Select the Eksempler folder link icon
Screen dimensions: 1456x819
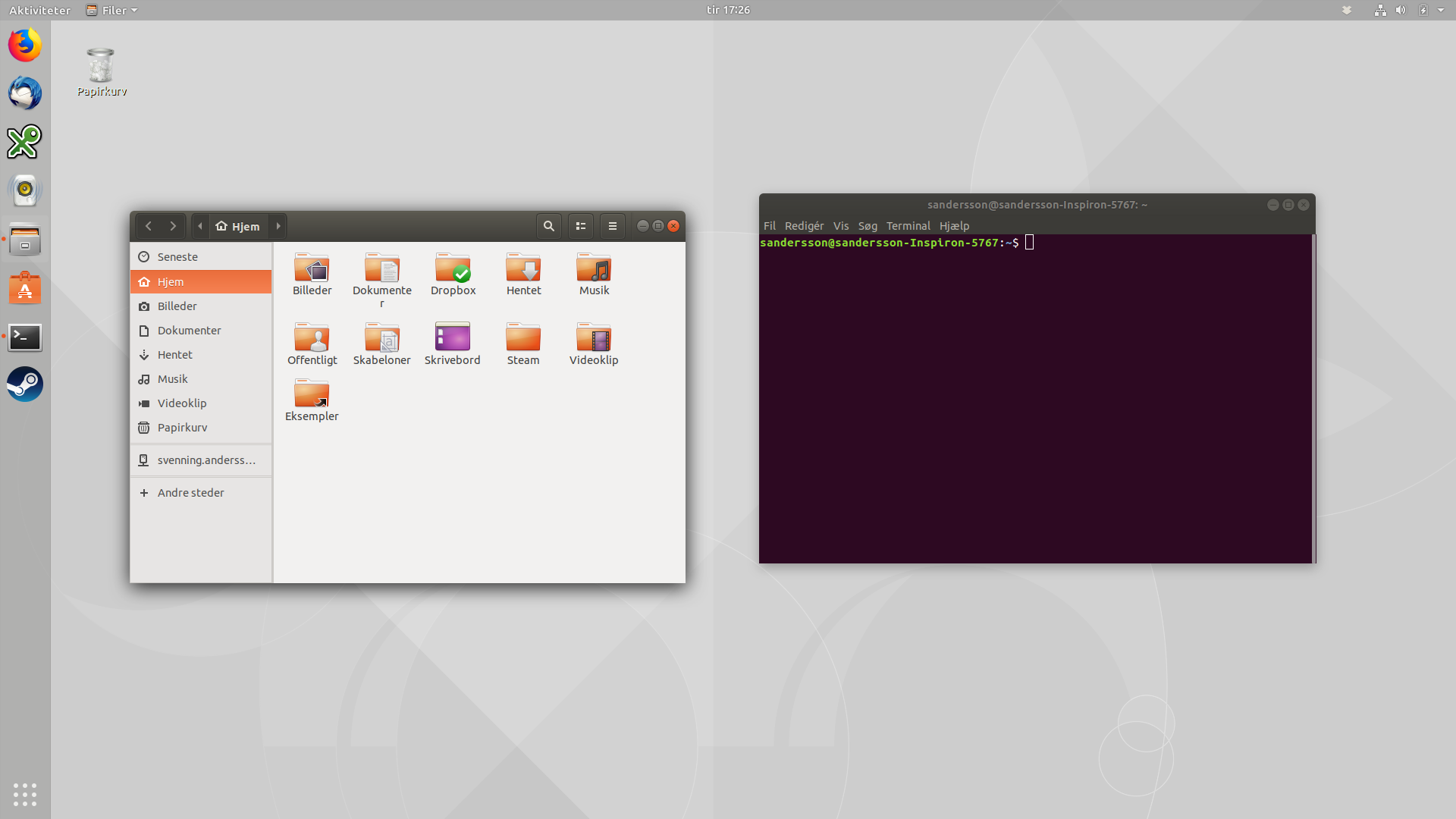pos(312,394)
